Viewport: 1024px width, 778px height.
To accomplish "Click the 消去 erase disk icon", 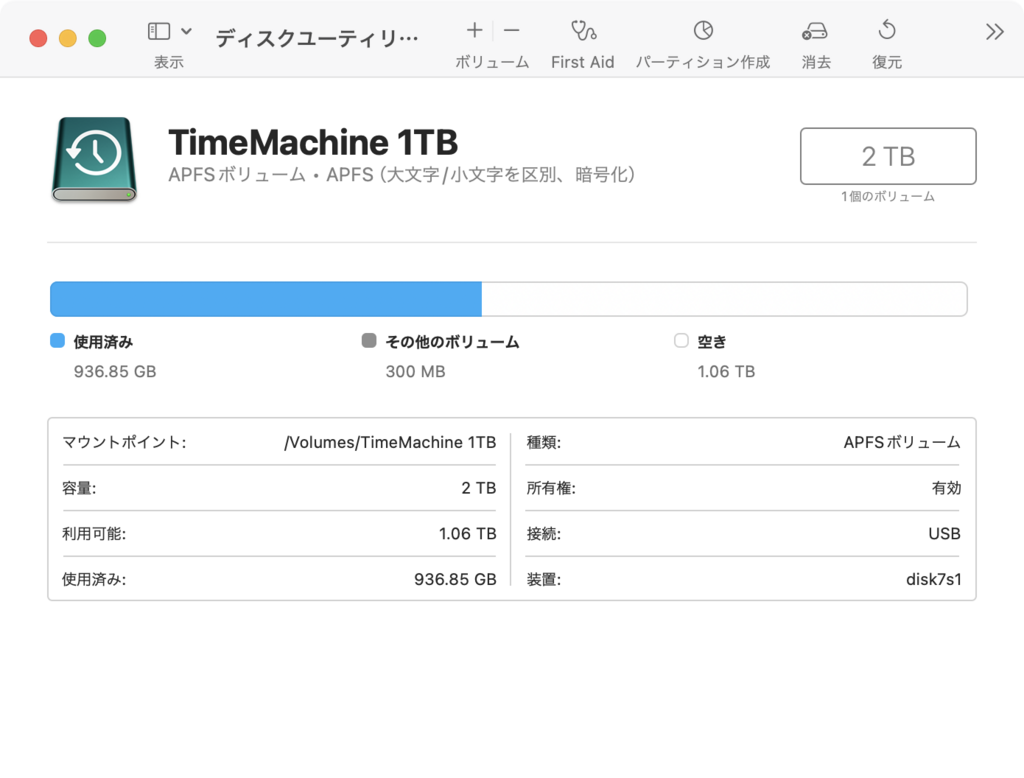I will click(815, 31).
